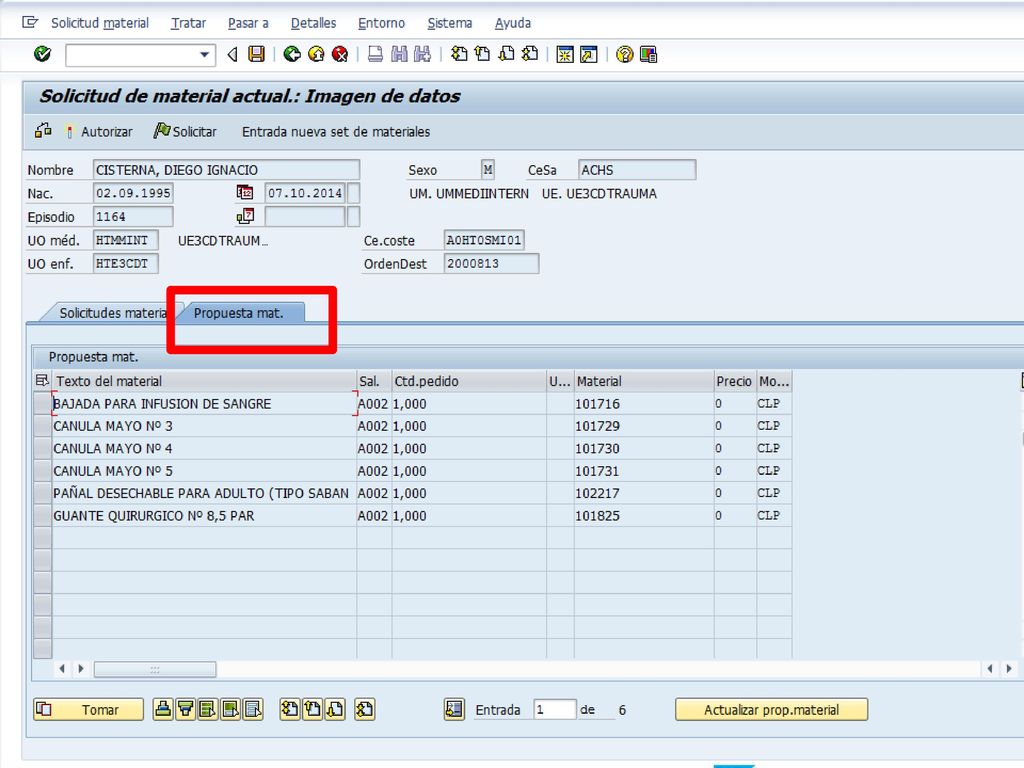Click the Tomar button
The image size is (1024, 768).
pyautogui.click(x=88, y=709)
